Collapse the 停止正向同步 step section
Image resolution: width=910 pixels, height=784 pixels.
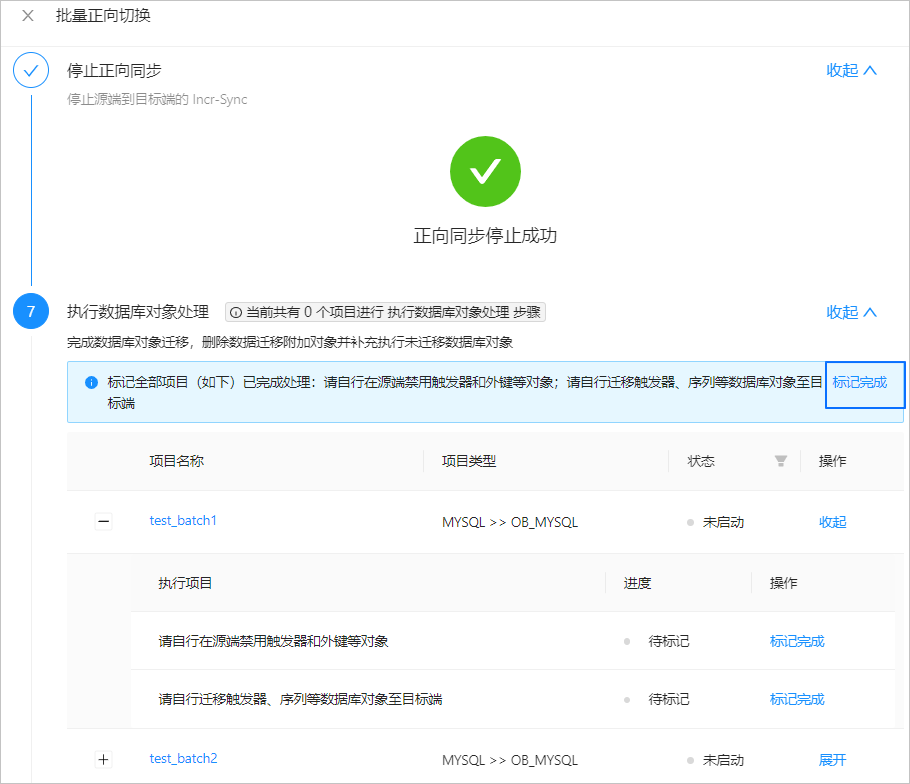click(851, 70)
